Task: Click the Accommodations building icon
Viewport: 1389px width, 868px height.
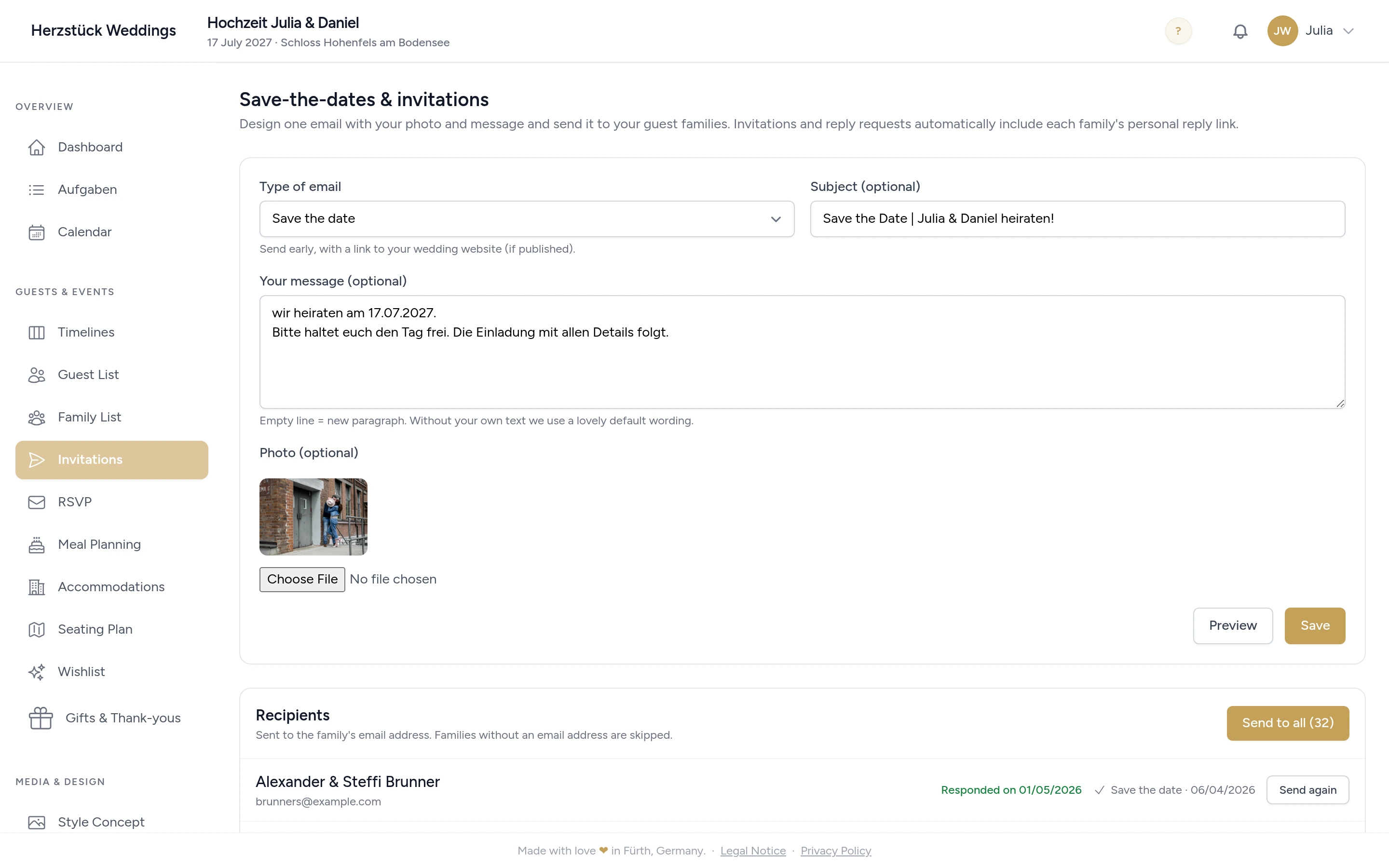Action: point(37,587)
